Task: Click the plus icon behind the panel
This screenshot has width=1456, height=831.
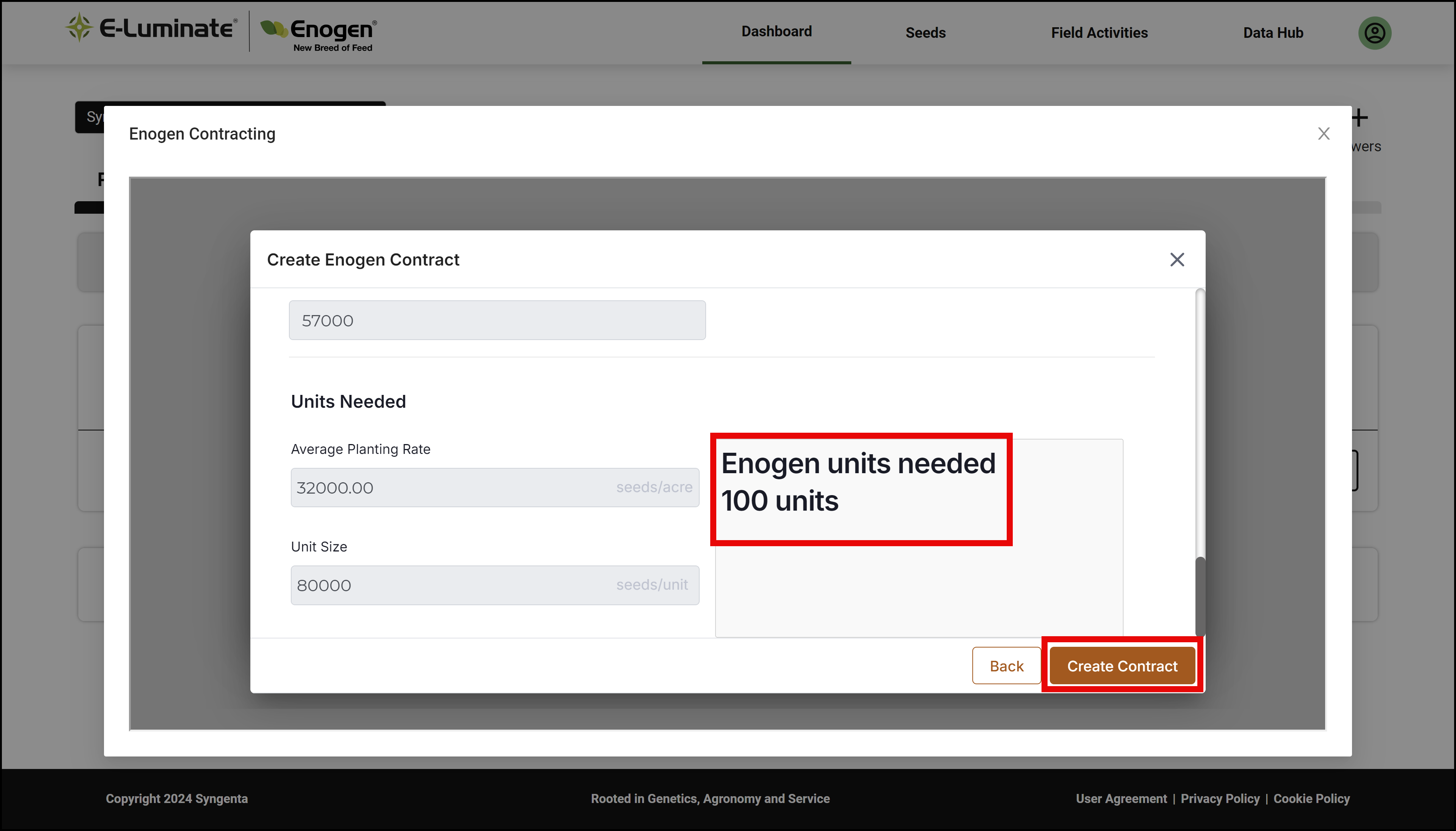Action: [1360, 118]
